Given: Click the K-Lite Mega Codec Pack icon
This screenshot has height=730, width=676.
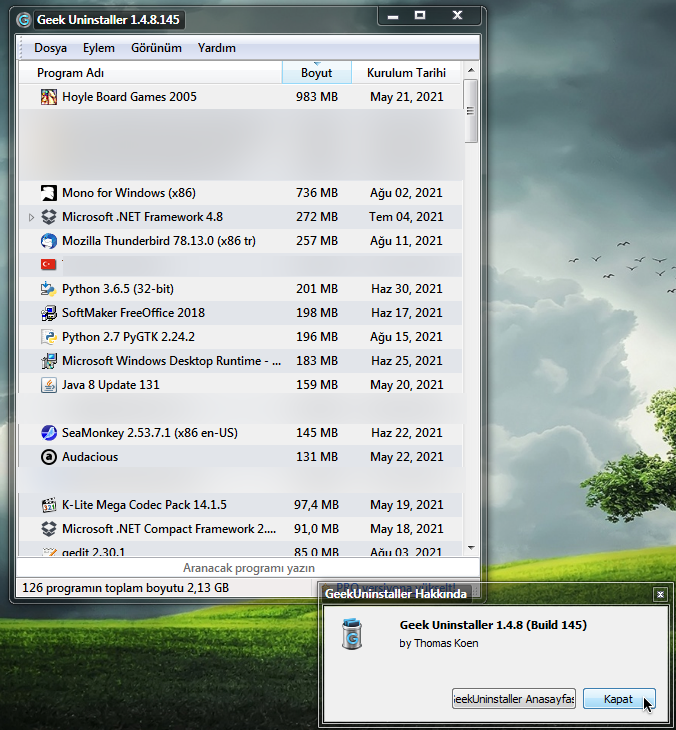Looking at the screenshot, I should 48,505.
